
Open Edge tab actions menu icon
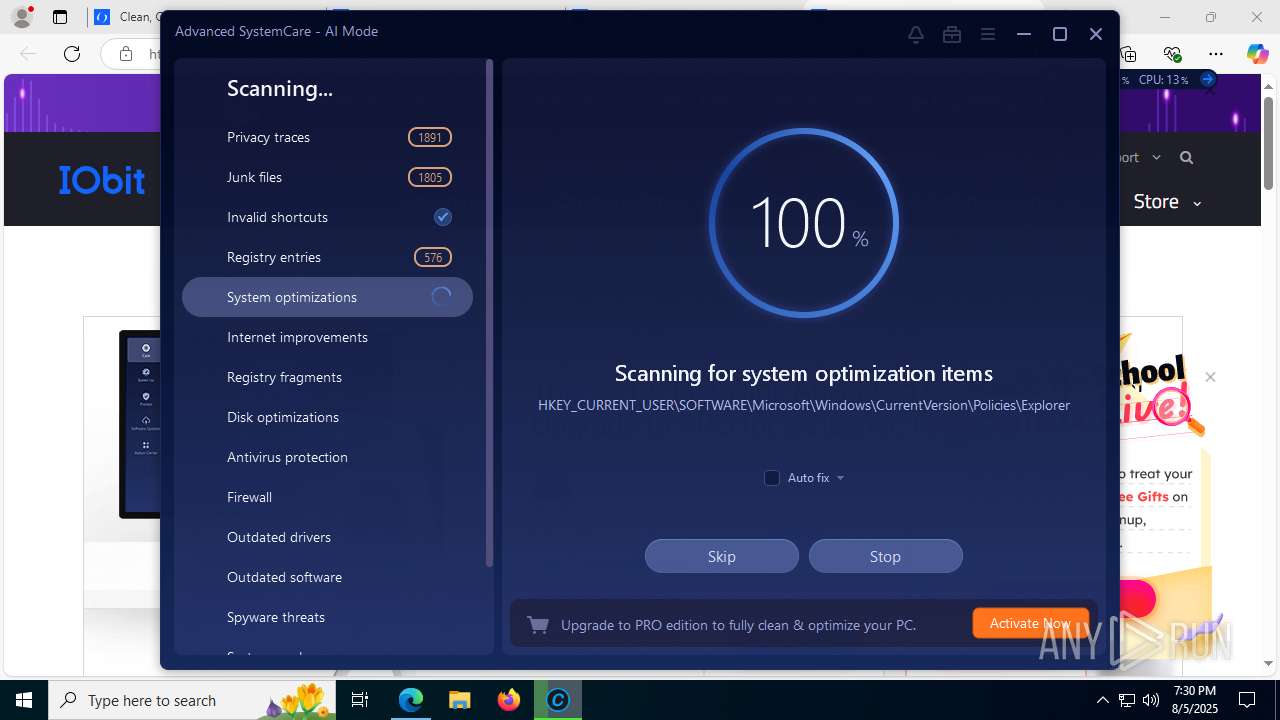[x=60, y=17]
